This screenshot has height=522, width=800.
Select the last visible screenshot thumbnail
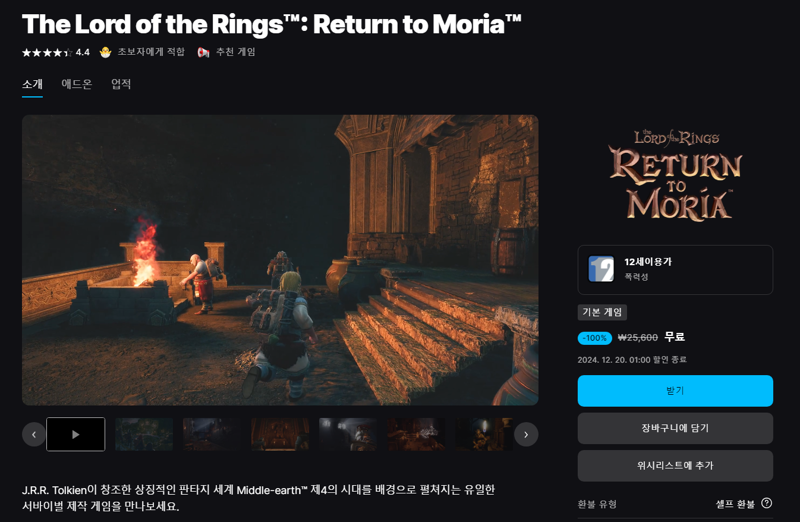[484, 434]
